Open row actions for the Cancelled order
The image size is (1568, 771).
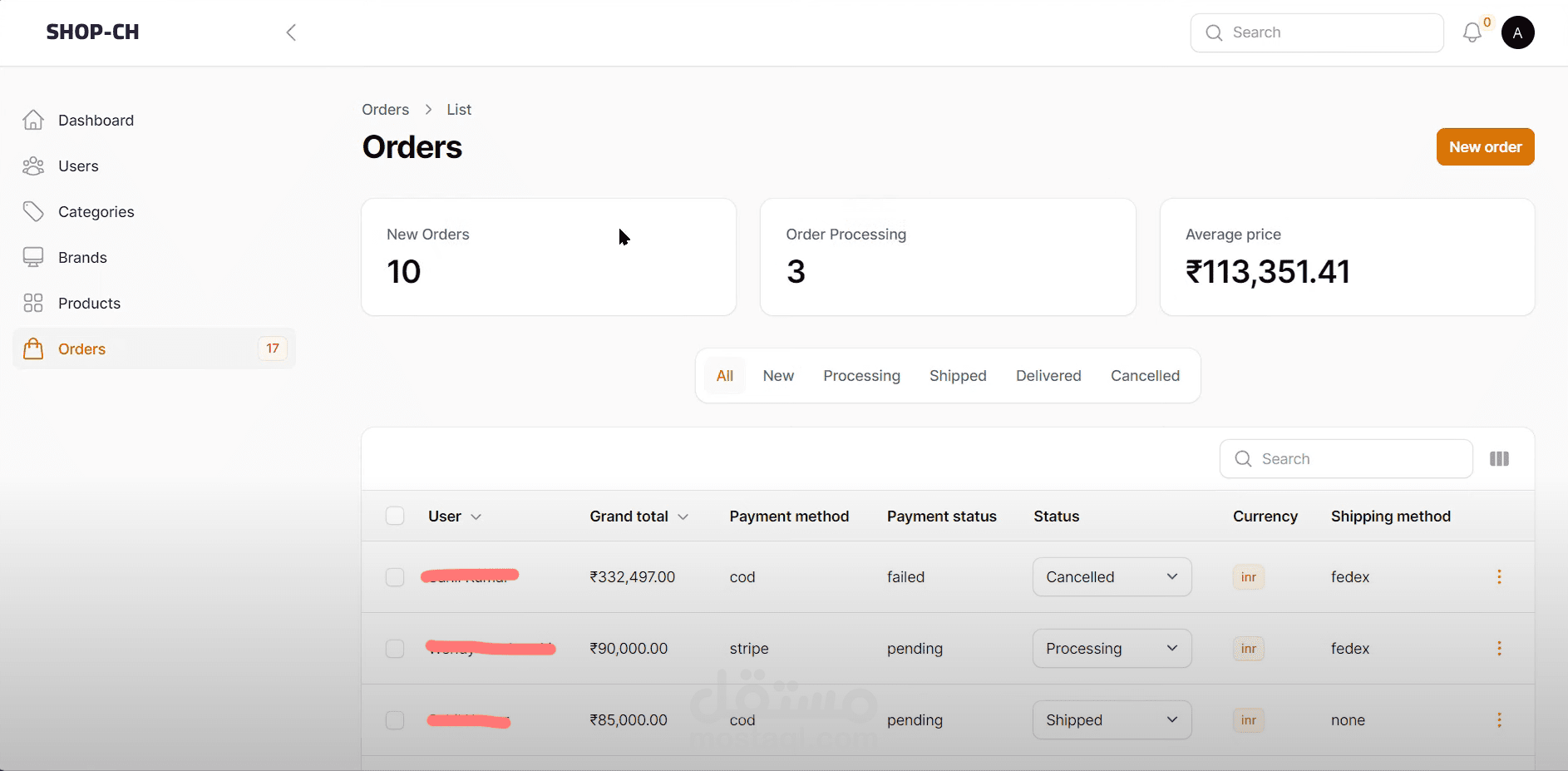pos(1499,577)
